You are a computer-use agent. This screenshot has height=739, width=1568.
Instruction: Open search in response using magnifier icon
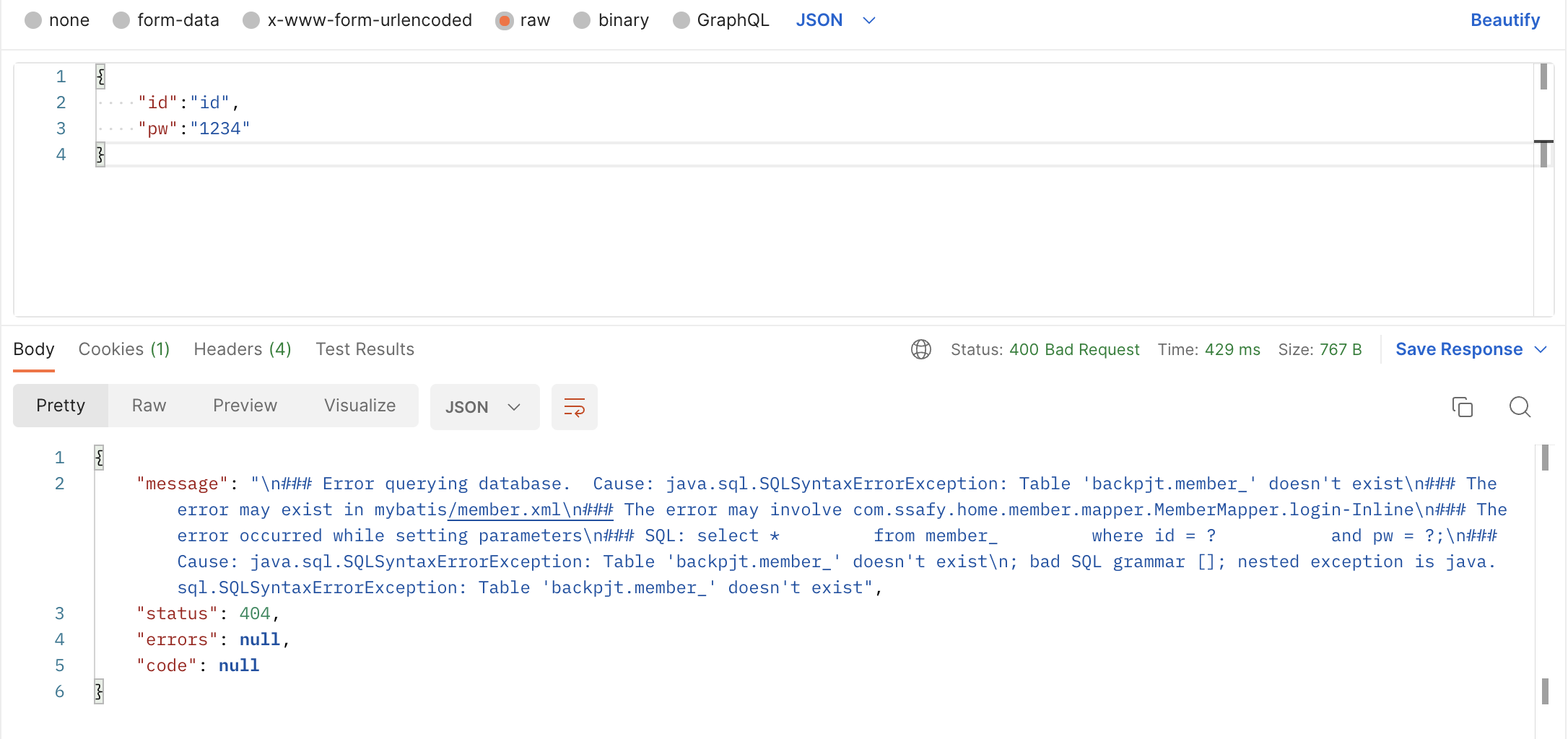1520,407
